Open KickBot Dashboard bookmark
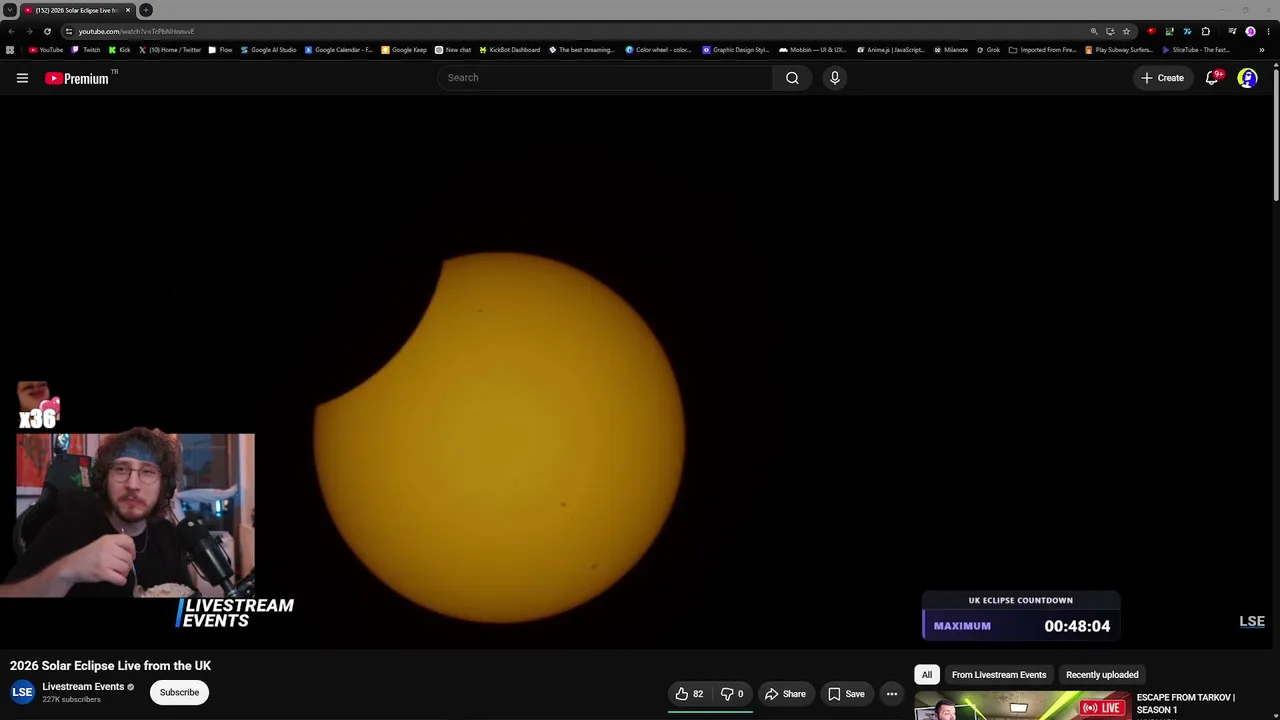The height and width of the screenshot is (720, 1280). [x=510, y=50]
